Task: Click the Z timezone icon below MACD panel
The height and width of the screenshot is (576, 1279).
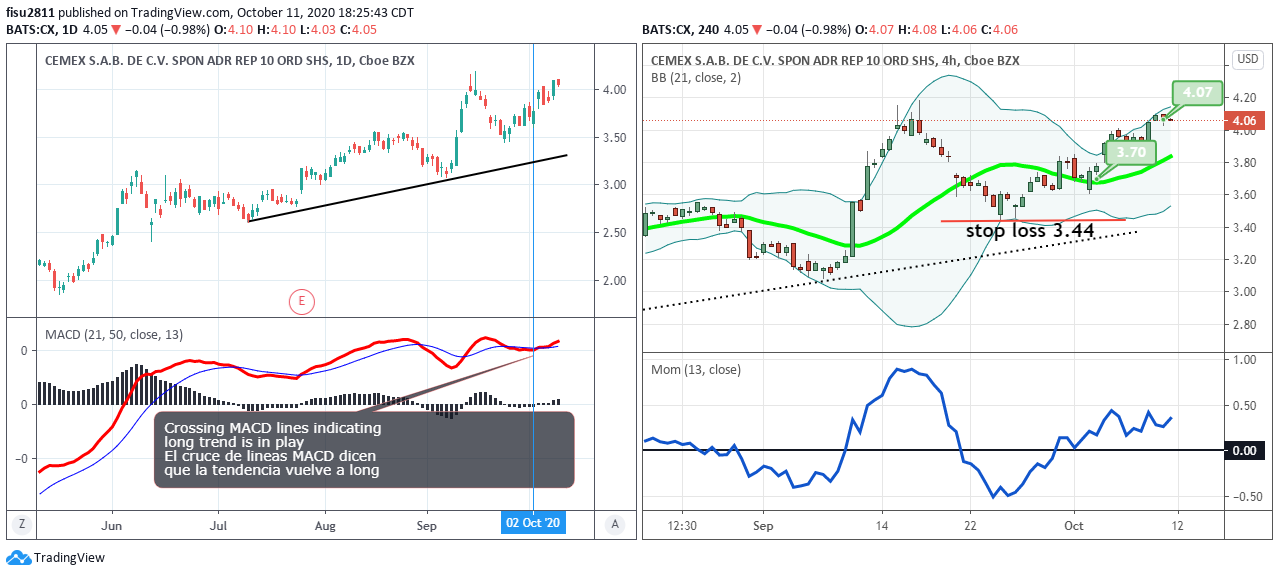Action: 21,524
